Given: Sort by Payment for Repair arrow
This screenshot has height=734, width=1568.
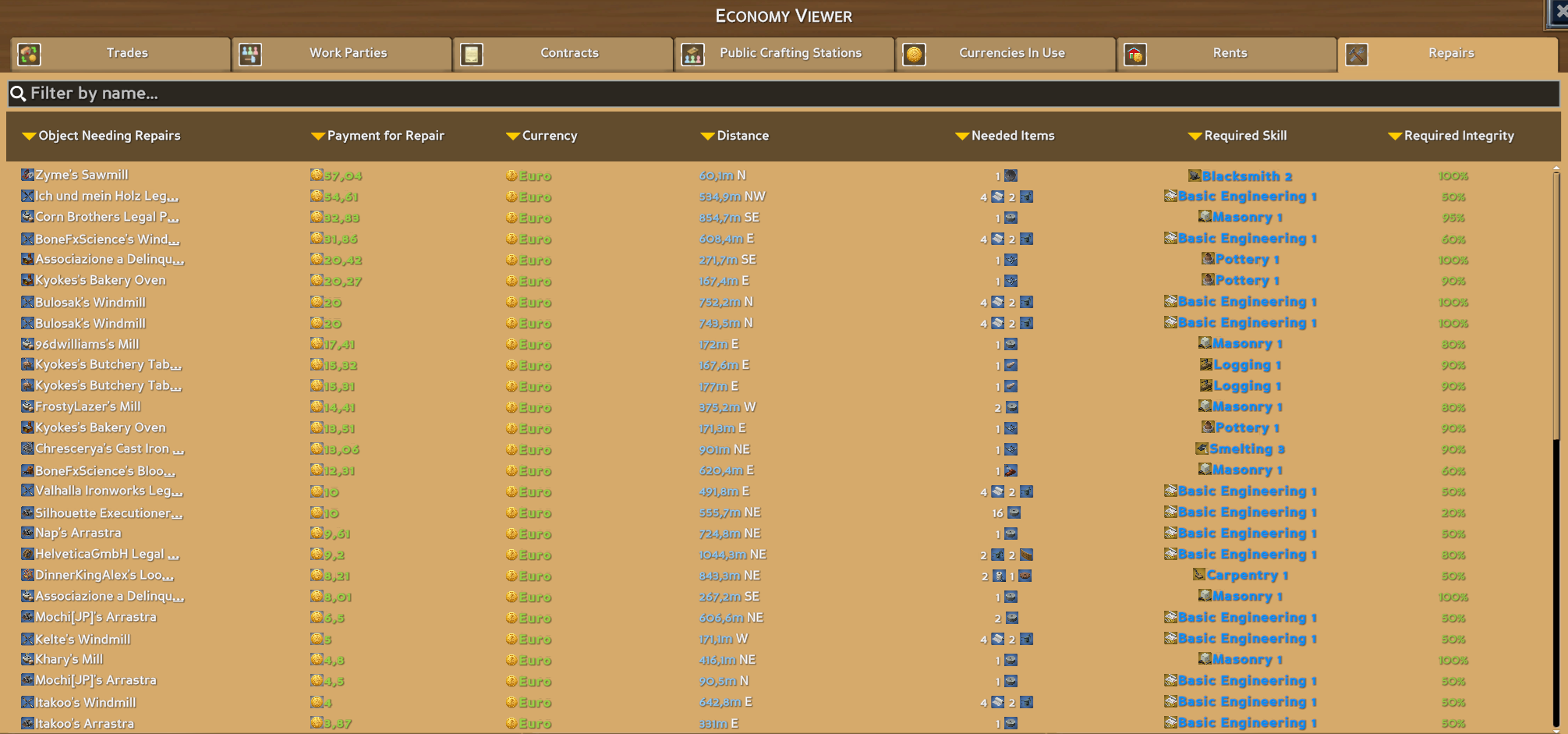Looking at the screenshot, I should (x=317, y=136).
